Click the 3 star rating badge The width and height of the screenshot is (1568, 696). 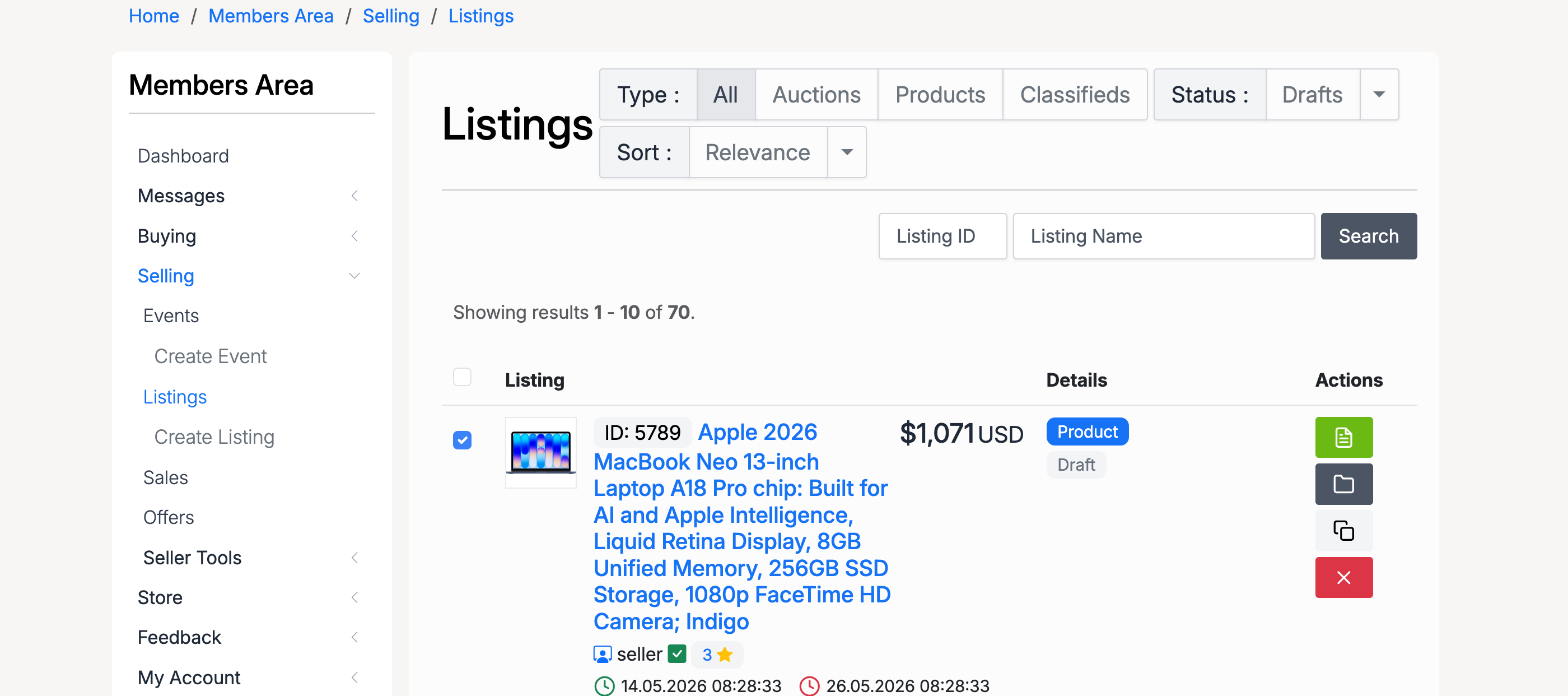click(717, 654)
